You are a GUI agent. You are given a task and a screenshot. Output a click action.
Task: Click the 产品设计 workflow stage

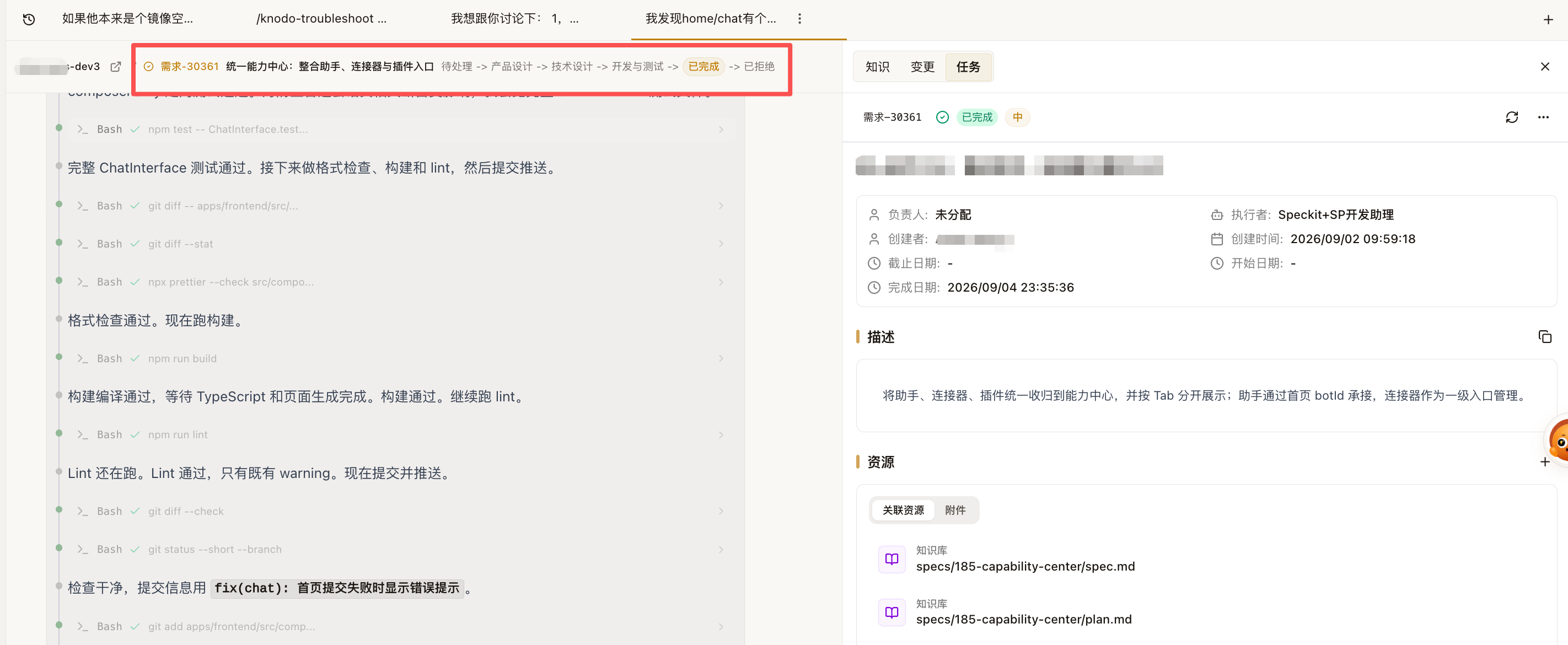coord(511,66)
